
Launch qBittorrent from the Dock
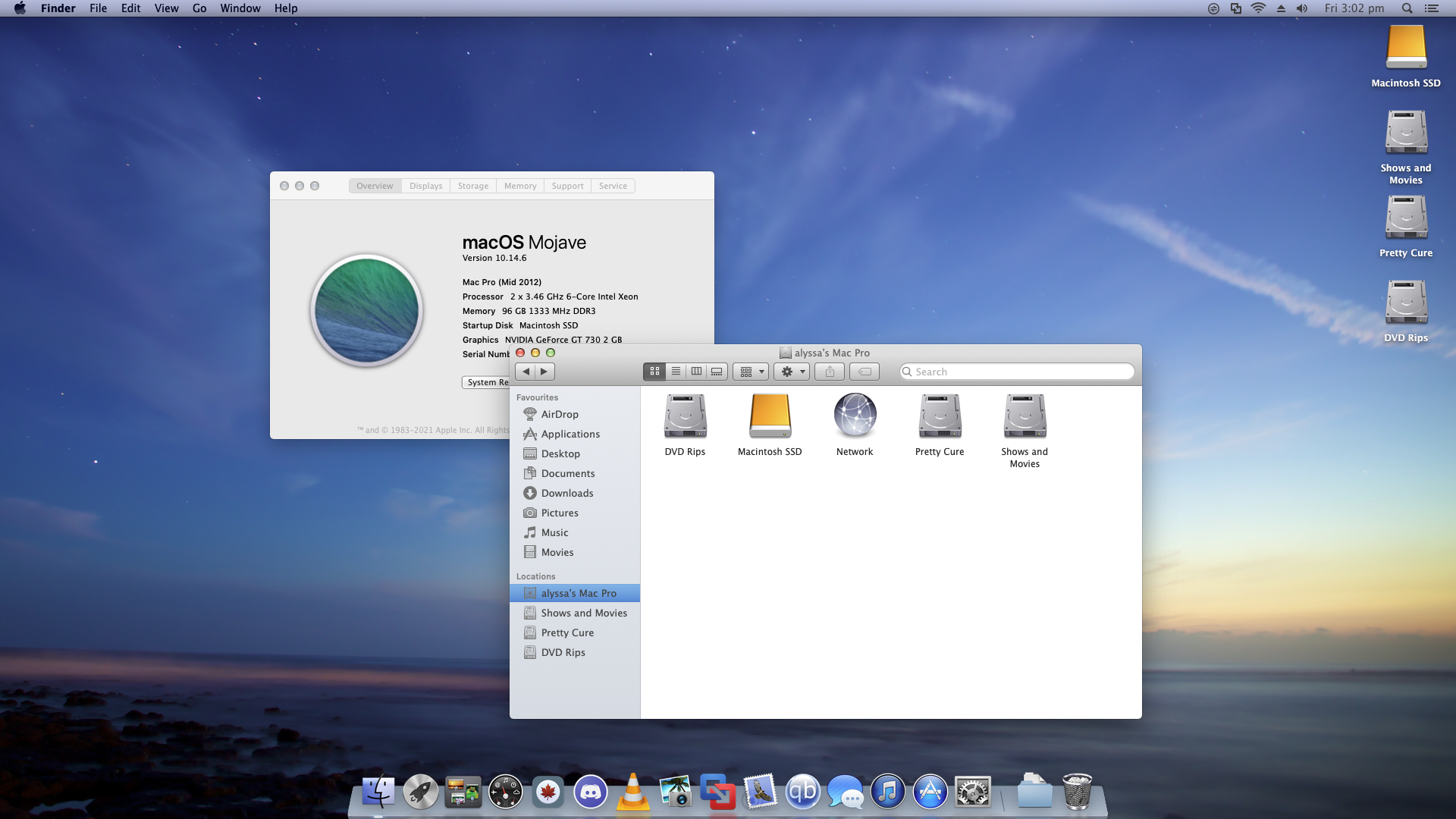tap(802, 792)
